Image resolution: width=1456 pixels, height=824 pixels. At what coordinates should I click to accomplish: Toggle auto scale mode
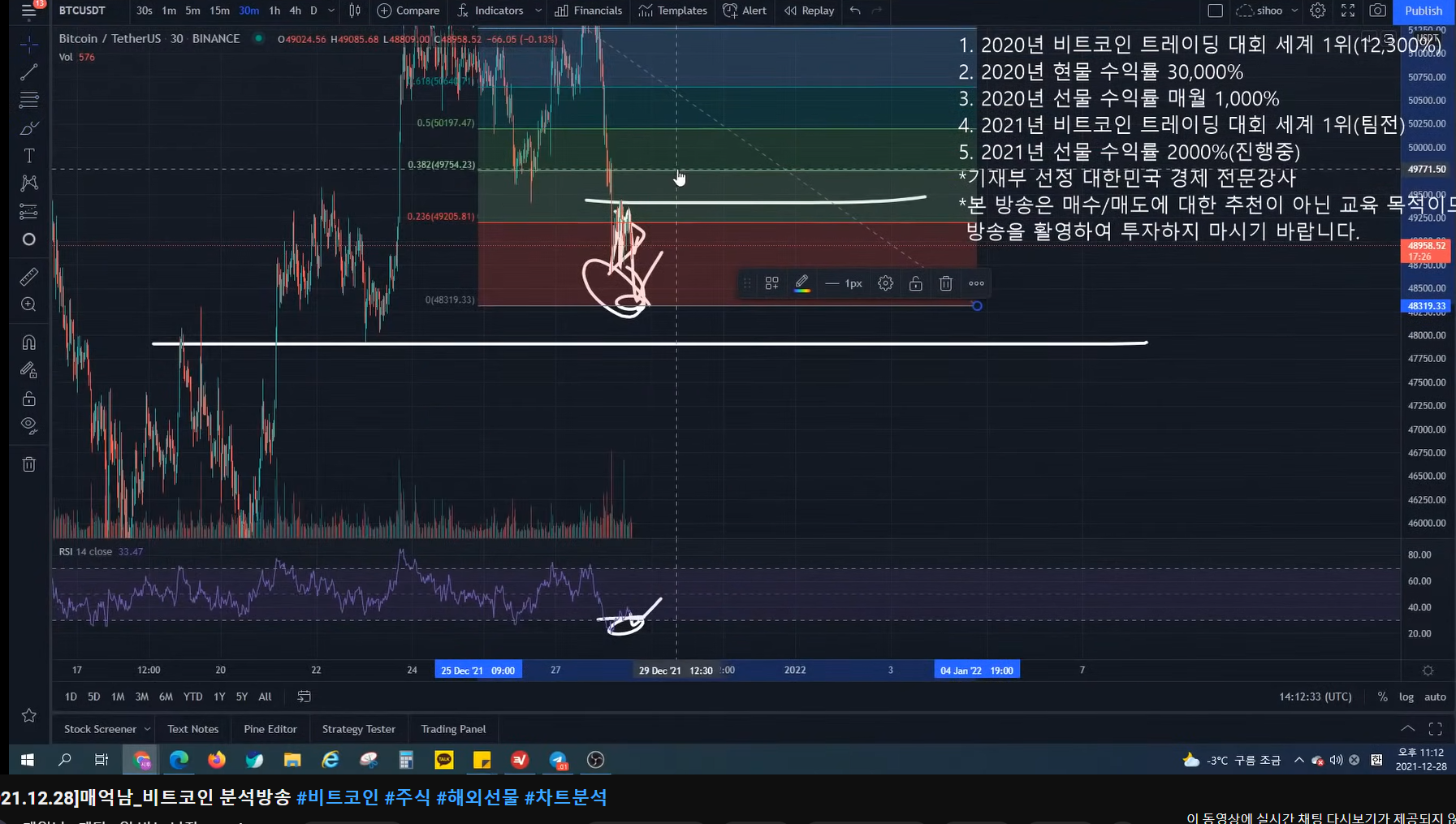click(1435, 697)
